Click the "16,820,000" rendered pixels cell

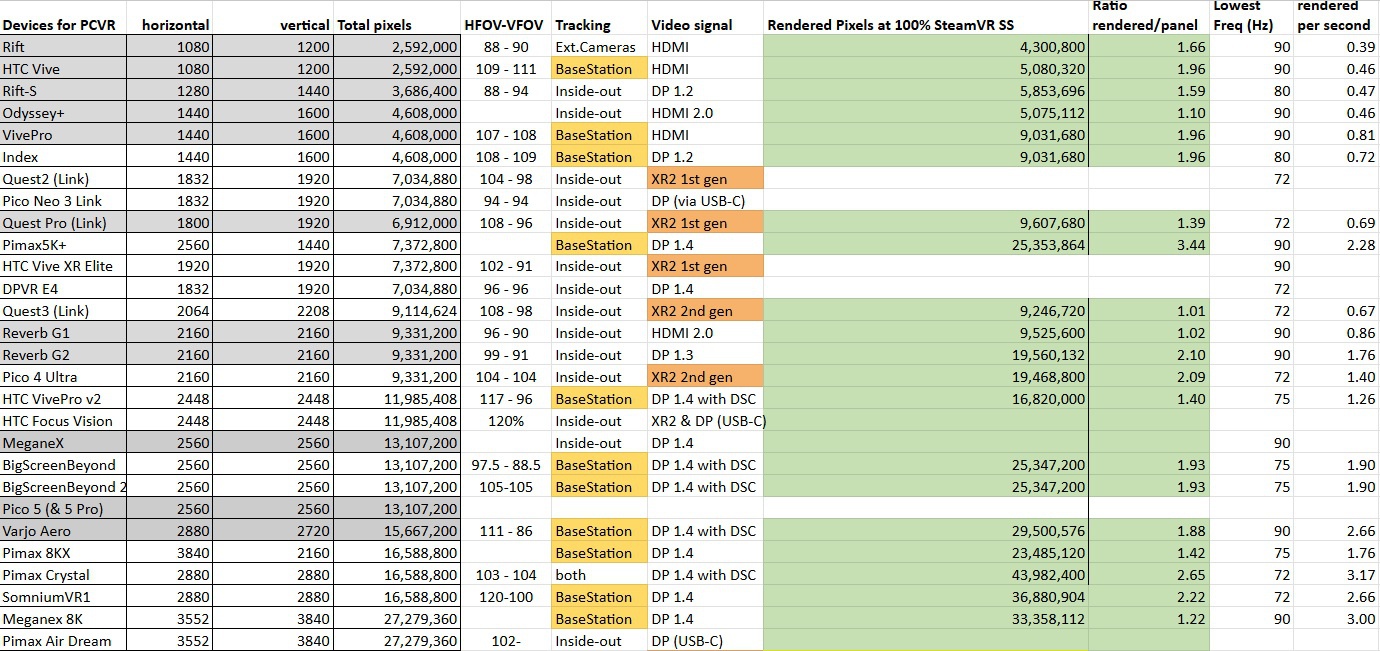pos(924,399)
